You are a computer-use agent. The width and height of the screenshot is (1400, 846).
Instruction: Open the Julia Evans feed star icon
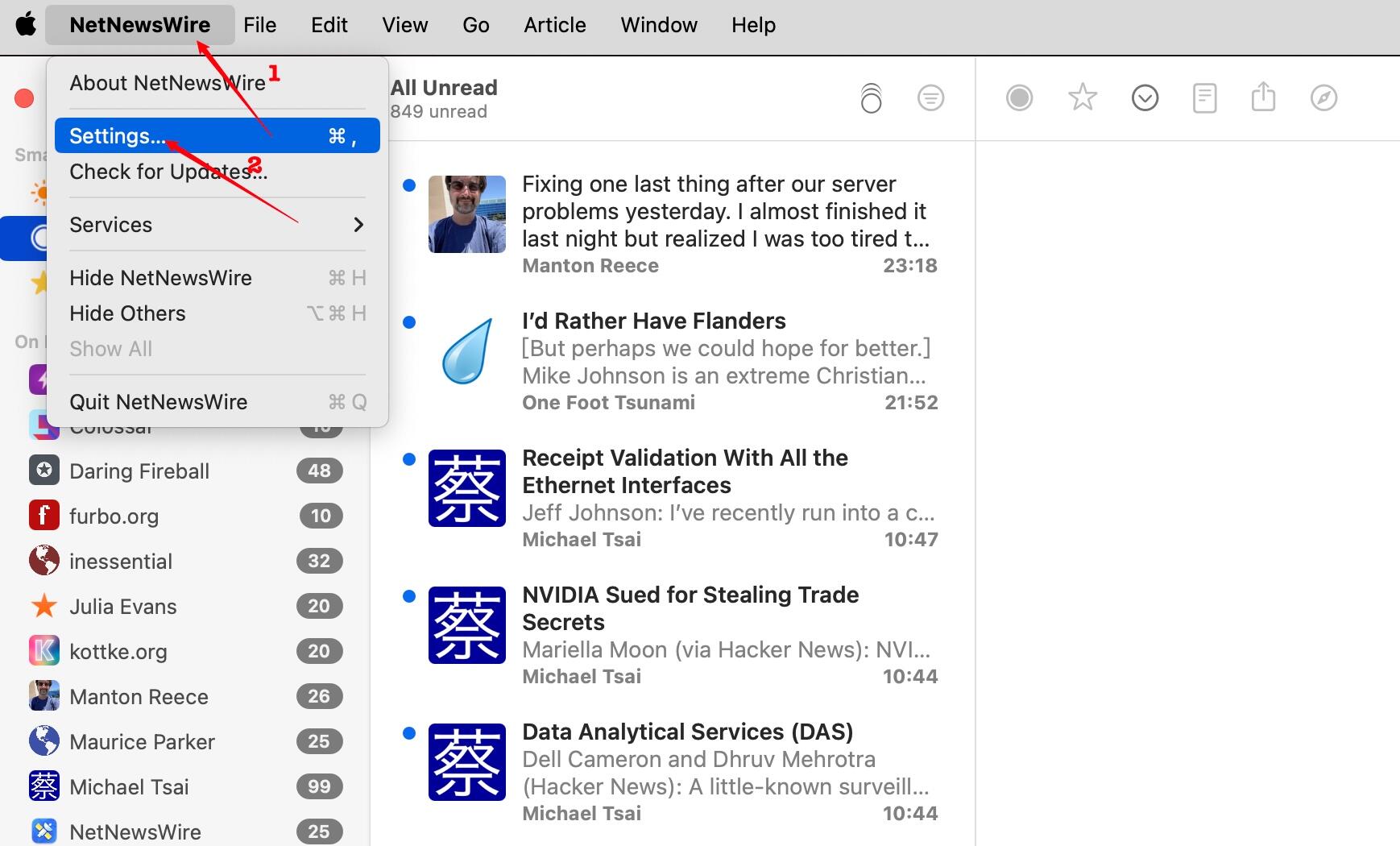[43, 606]
